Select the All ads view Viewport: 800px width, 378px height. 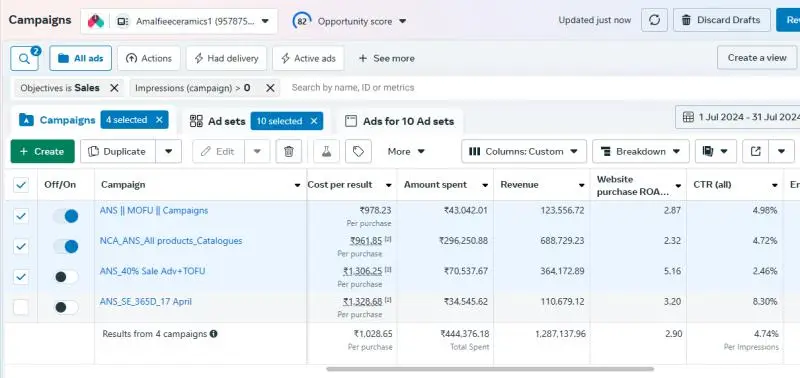click(x=81, y=58)
